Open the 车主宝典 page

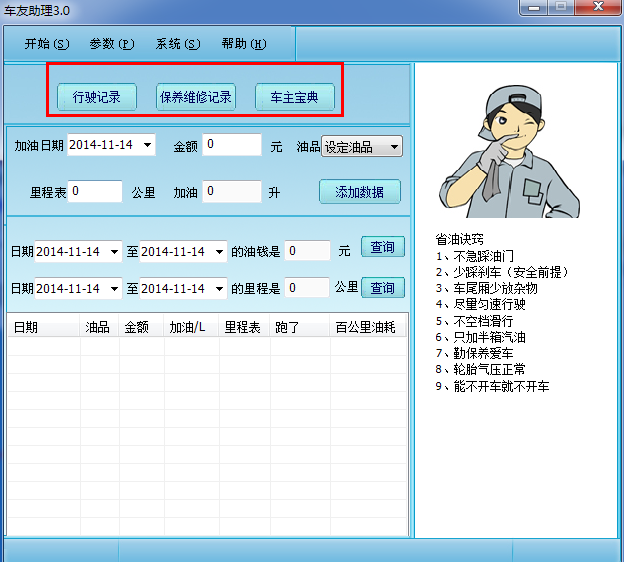(x=294, y=97)
